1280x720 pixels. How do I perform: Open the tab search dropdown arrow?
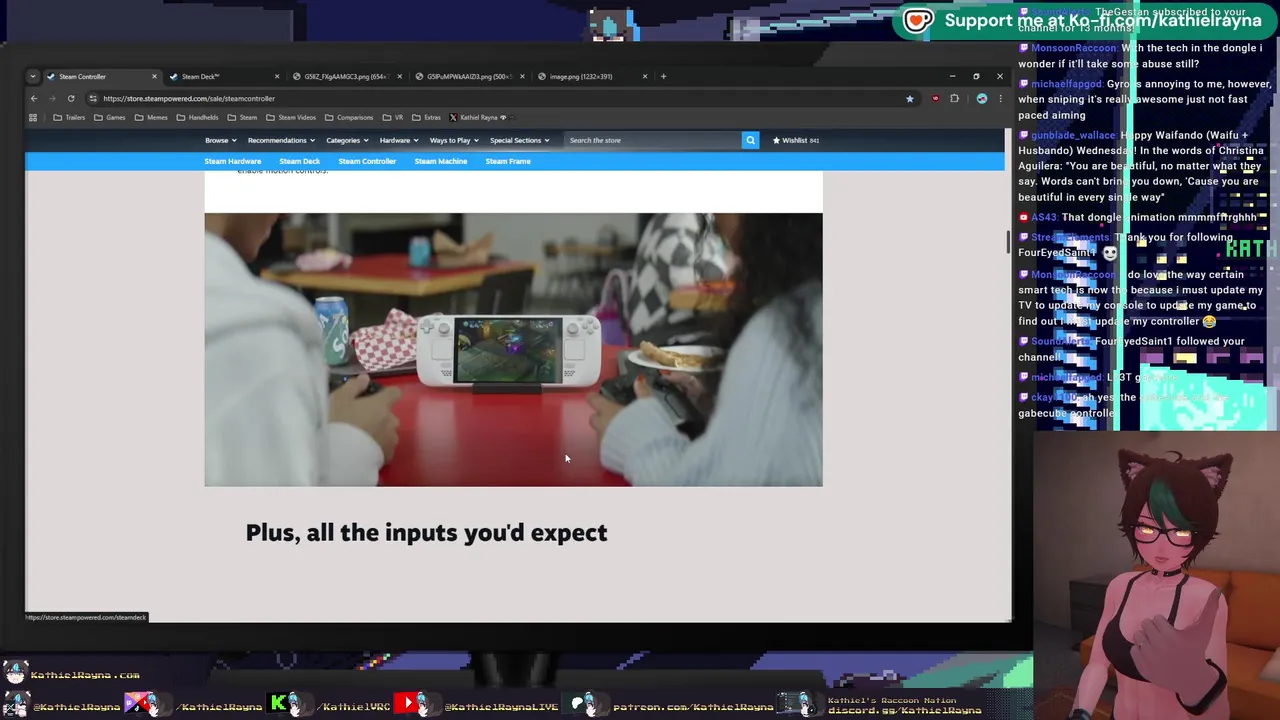pos(33,76)
